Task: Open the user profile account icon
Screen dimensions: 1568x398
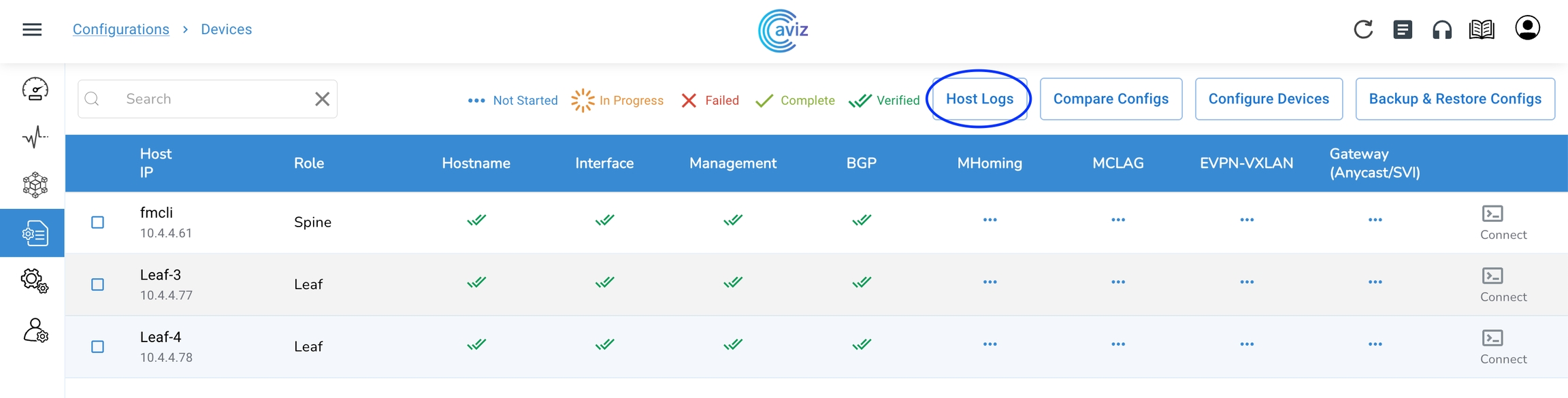Action: [x=1527, y=29]
